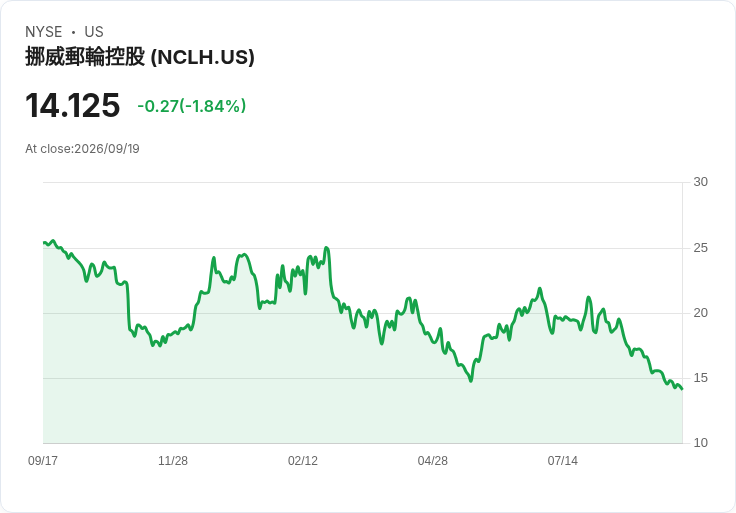
Task: Click the 15 y-axis label
Action: click(700, 377)
